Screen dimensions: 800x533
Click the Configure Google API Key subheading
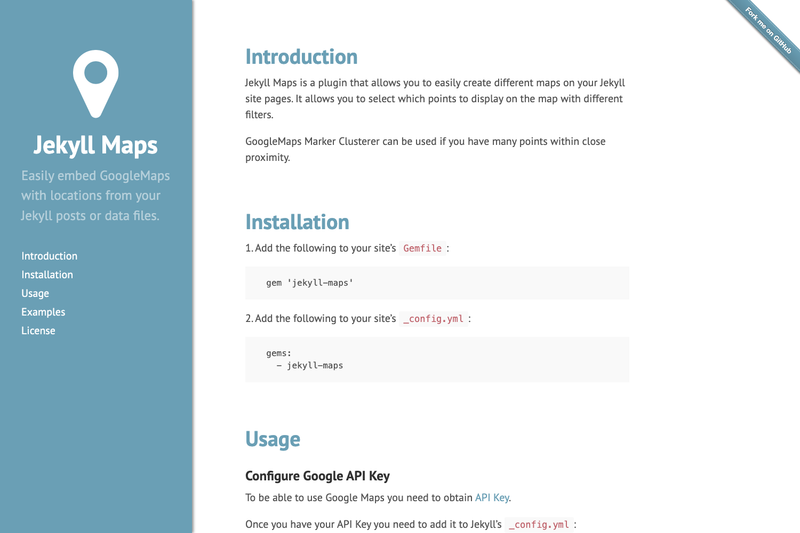[317, 476]
